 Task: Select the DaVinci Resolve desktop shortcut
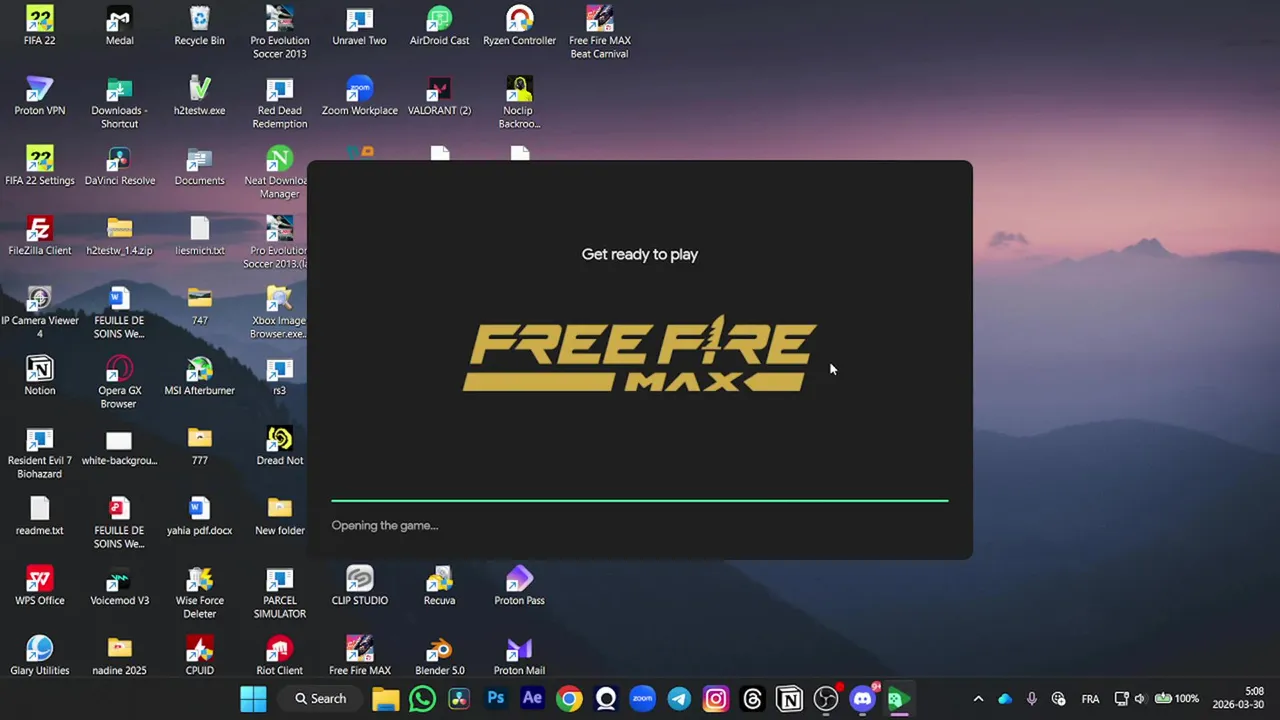(x=119, y=166)
